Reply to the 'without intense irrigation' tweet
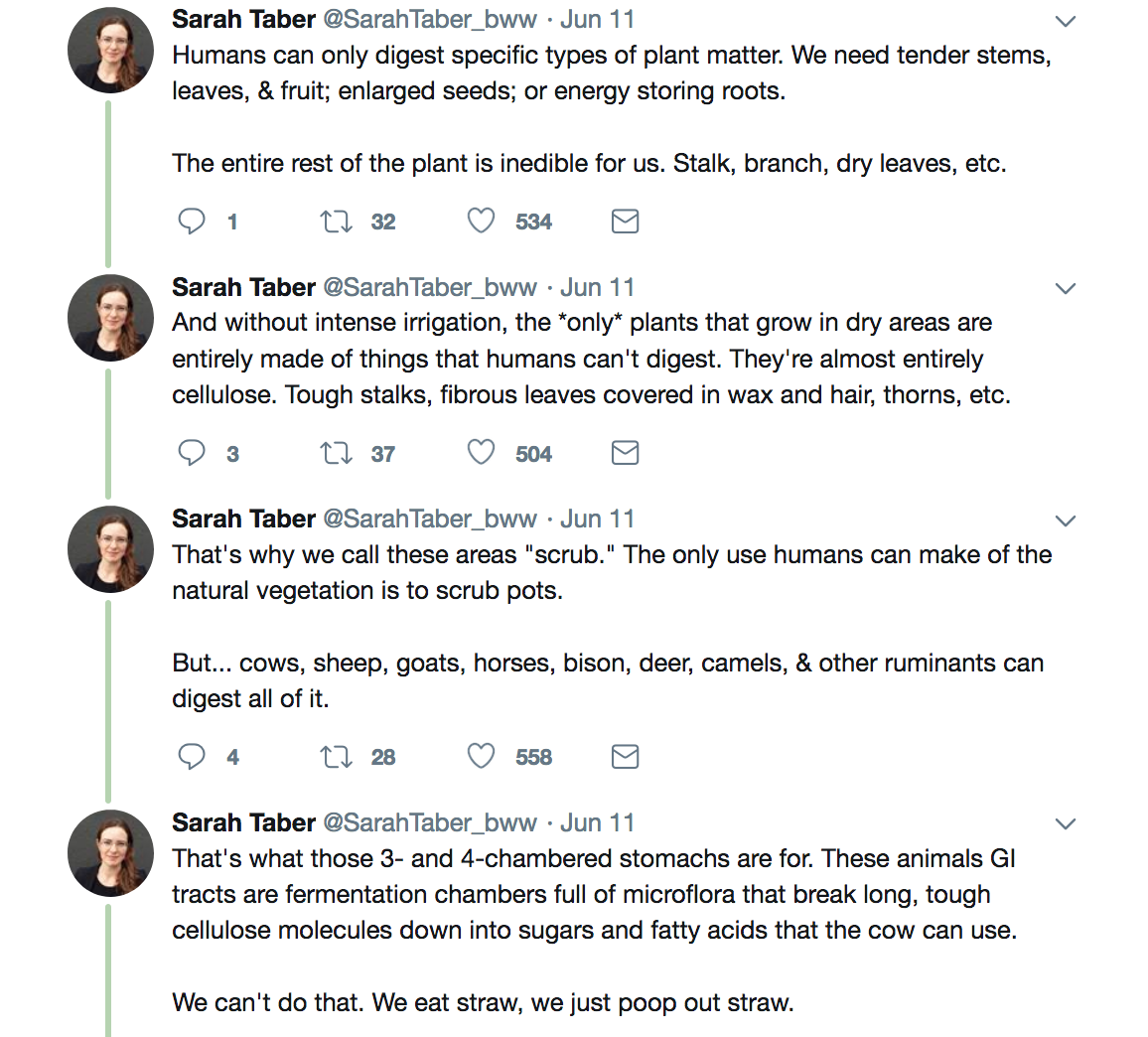Screen dimensions: 1148x1037 tap(192, 453)
